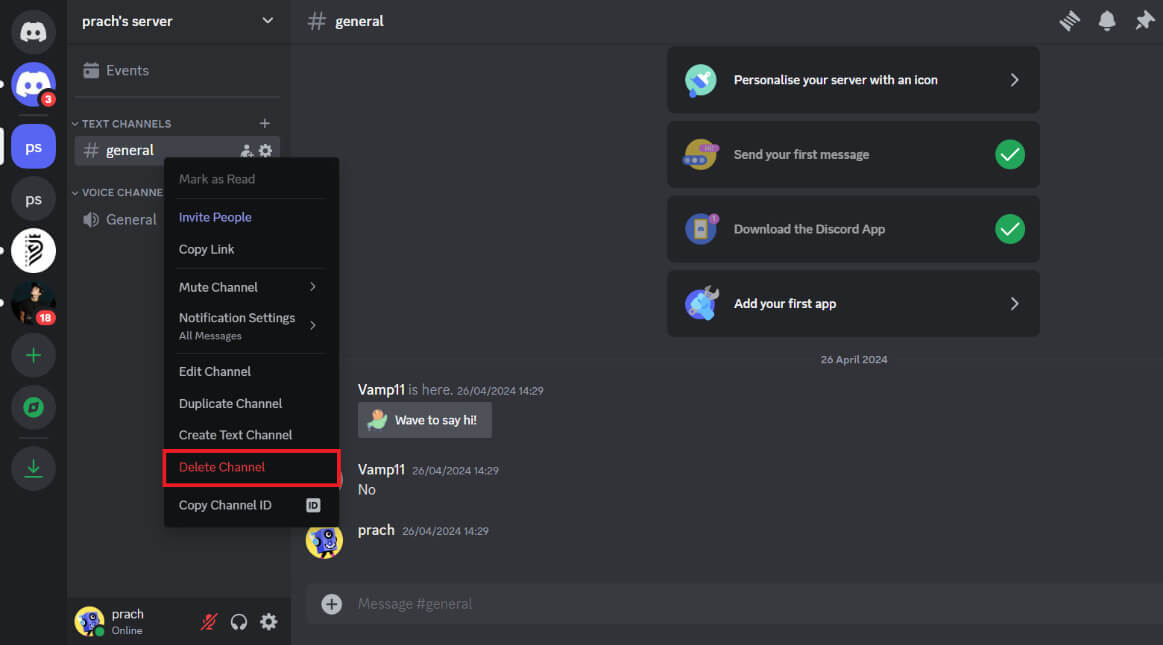Click prach username in chat
The image size is (1163, 645).
[376, 531]
